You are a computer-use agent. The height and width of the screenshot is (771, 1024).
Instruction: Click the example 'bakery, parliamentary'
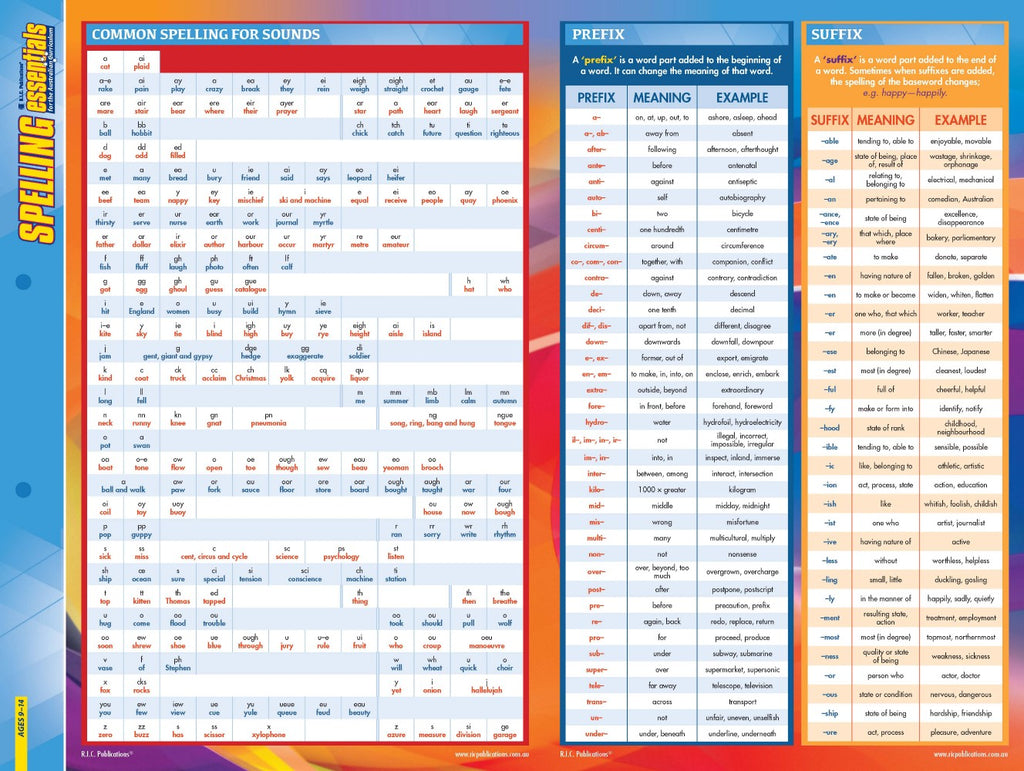(960, 238)
